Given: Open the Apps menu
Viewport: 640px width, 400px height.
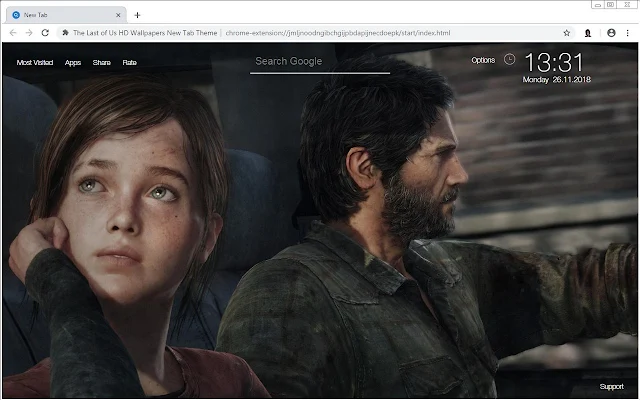Looking at the screenshot, I should pos(73,62).
